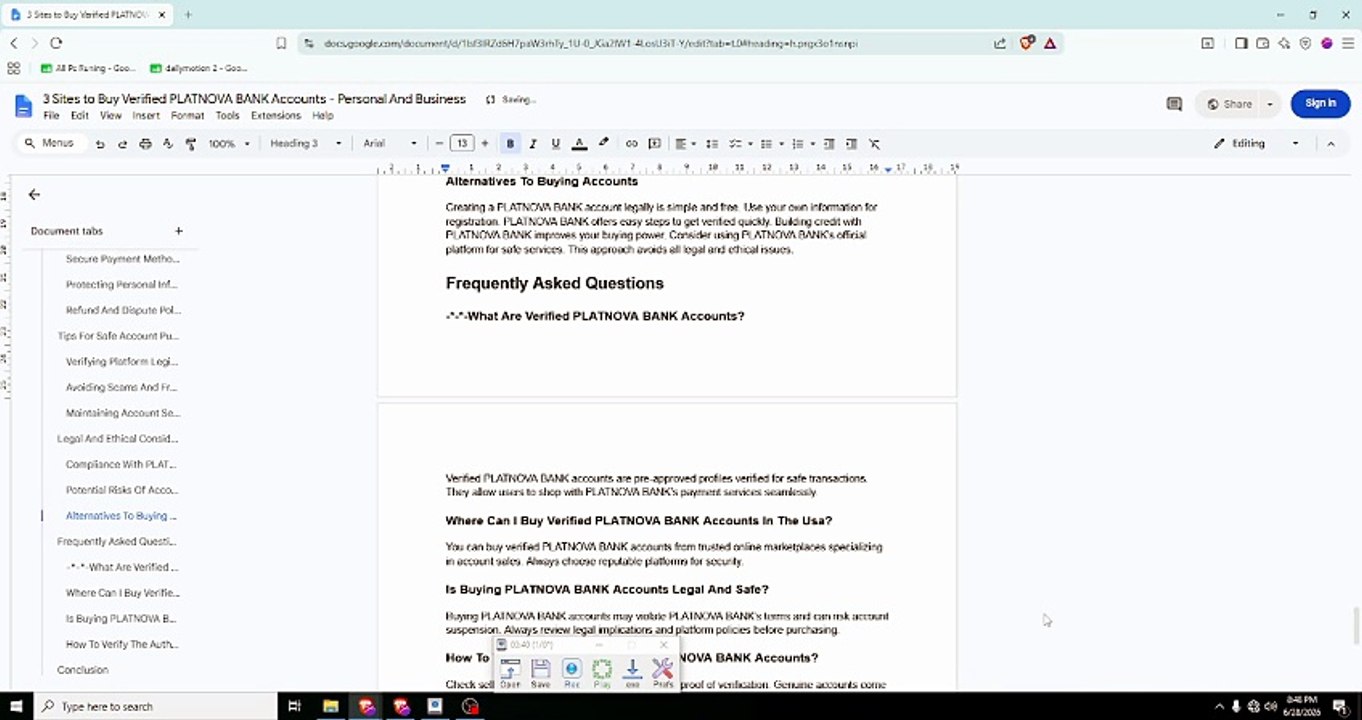Open the Menus search box
1362x720 pixels.
click(x=49, y=143)
